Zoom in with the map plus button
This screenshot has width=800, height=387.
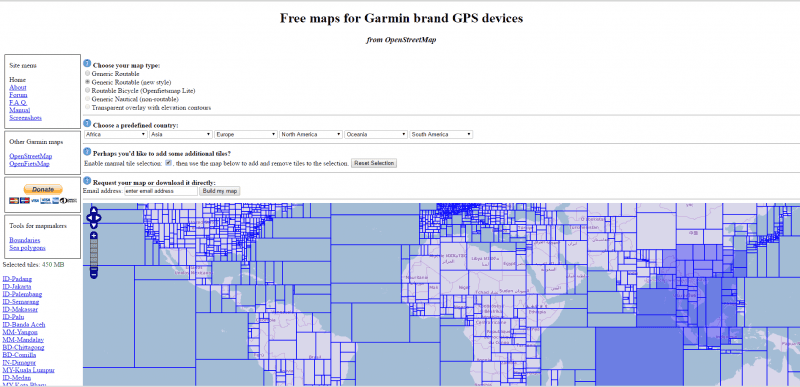coord(94,236)
